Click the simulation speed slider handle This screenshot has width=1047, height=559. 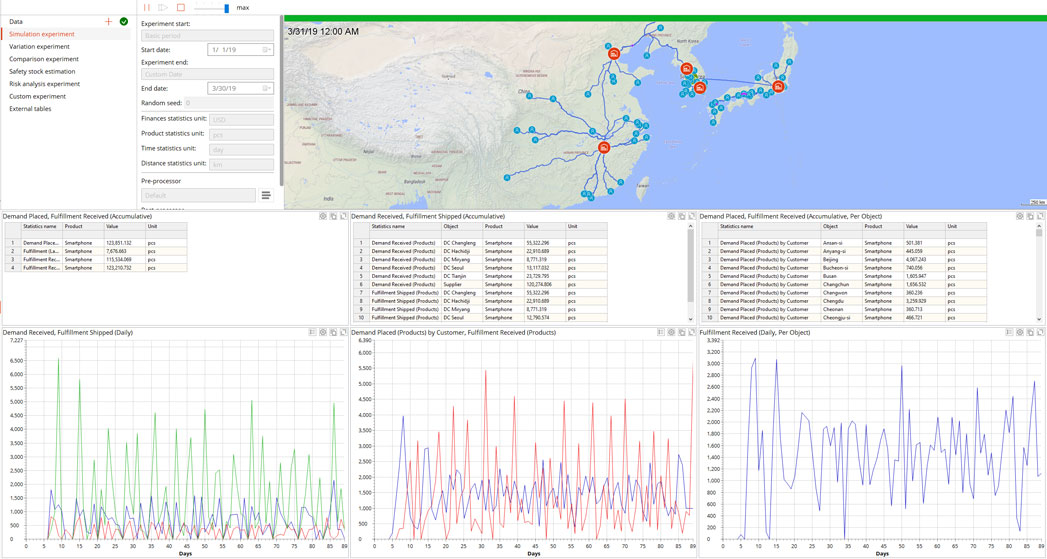[x=226, y=8]
